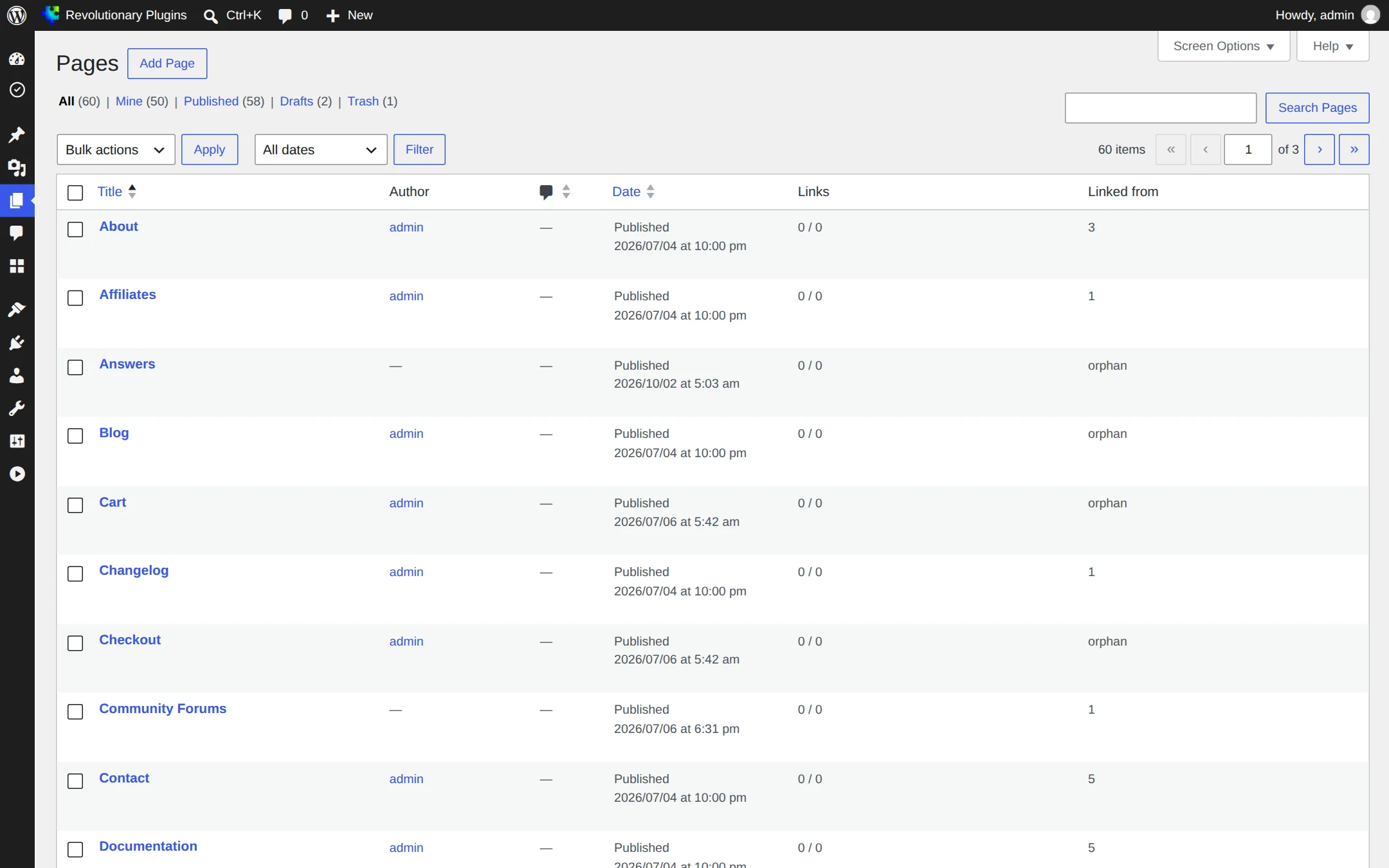
Task: Open the checkmark circle sidebar item
Action: pos(17,90)
